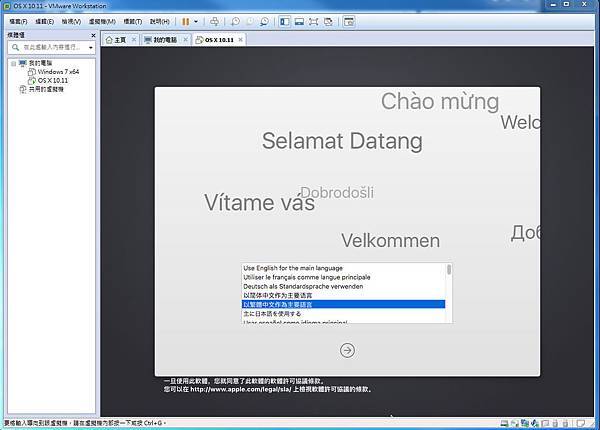Screen dimensions: 600x430
Task: Maximize the VMware Workstation window
Action: click(x=566, y=5)
